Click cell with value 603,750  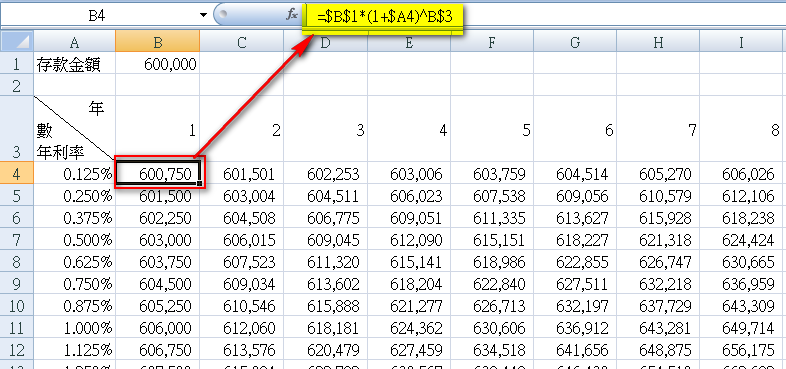click(157, 262)
